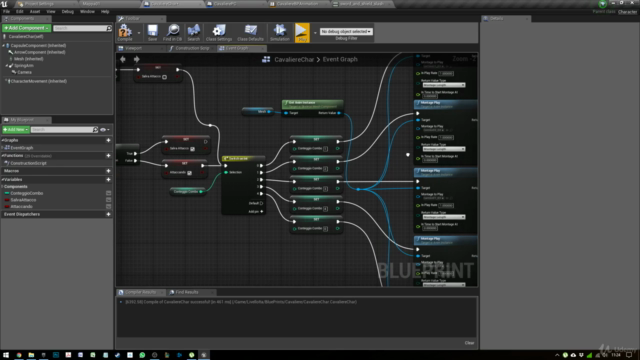Add a new variable with plus
Image resolution: width=640 pixels, height=360 pixels.
tap(109, 180)
